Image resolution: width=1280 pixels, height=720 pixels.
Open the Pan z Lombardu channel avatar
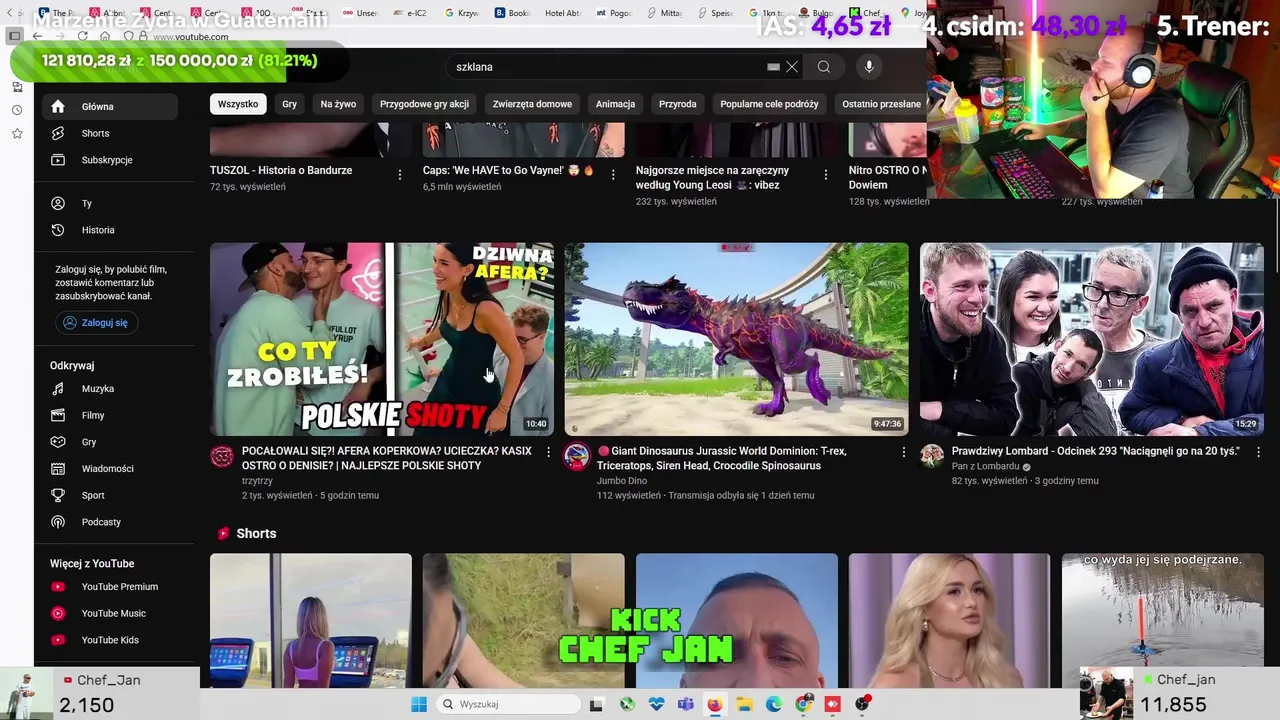point(932,457)
